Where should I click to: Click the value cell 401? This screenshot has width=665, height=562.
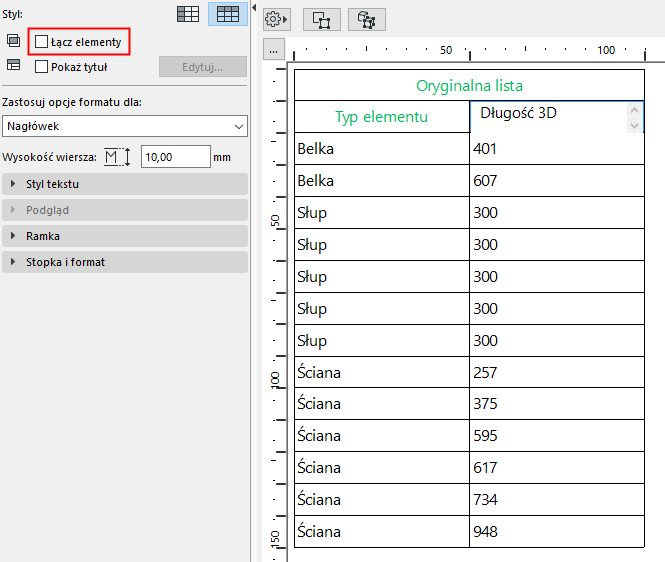coord(557,149)
